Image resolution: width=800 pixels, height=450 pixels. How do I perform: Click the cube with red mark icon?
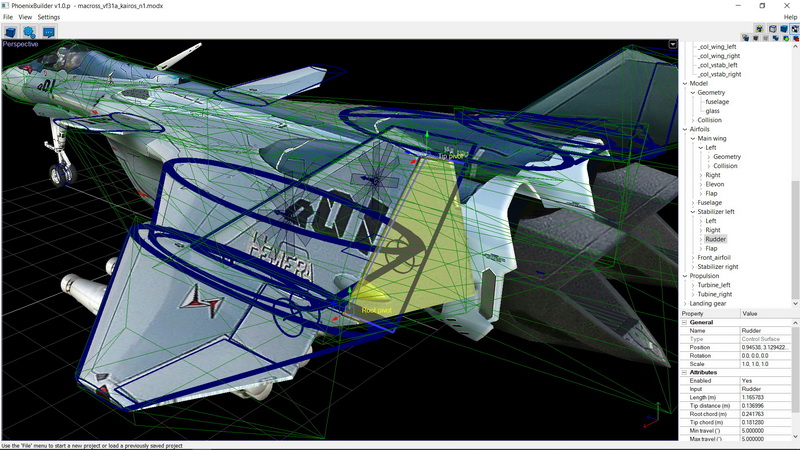[x=796, y=38]
